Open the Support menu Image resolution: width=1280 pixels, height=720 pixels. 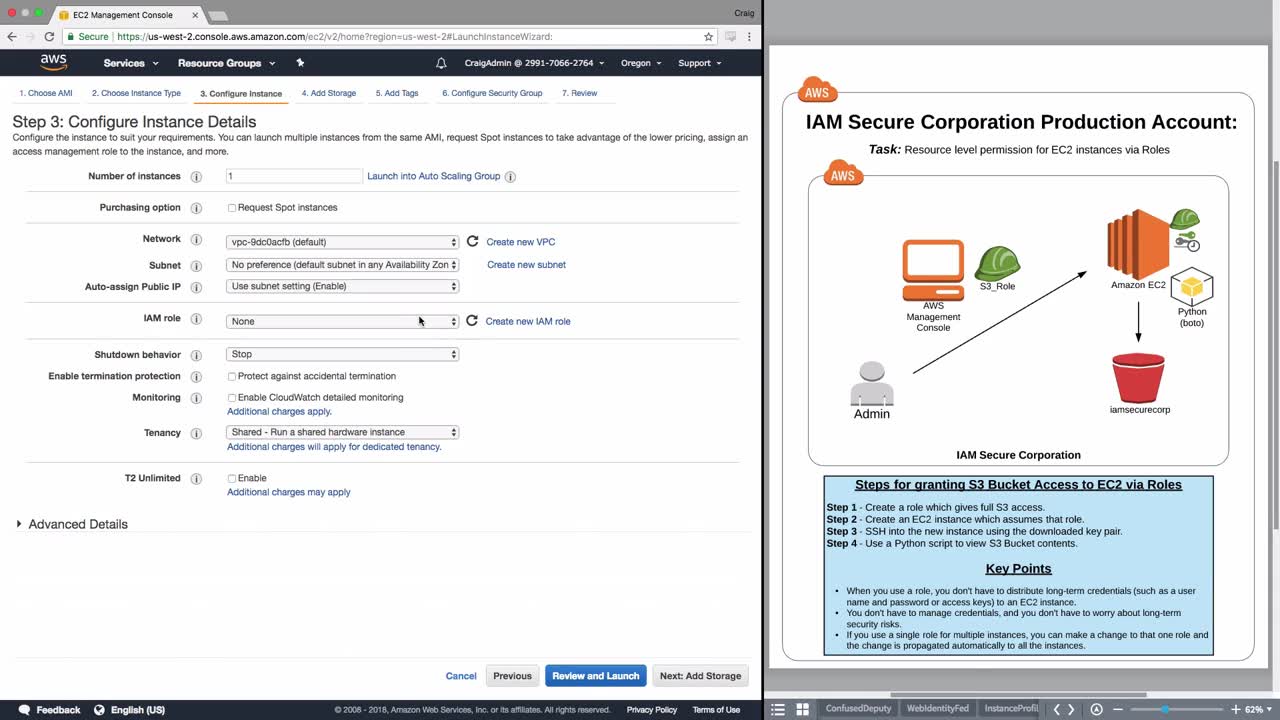700,63
